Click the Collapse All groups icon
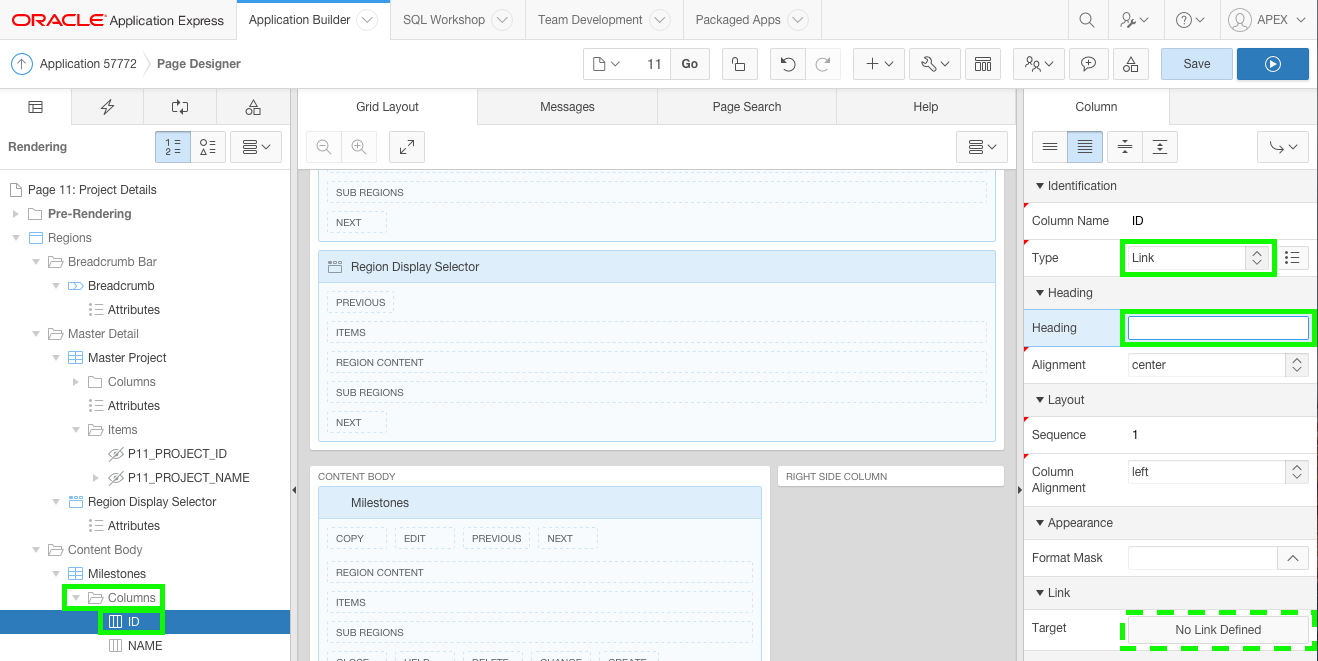 coord(1125,147)
